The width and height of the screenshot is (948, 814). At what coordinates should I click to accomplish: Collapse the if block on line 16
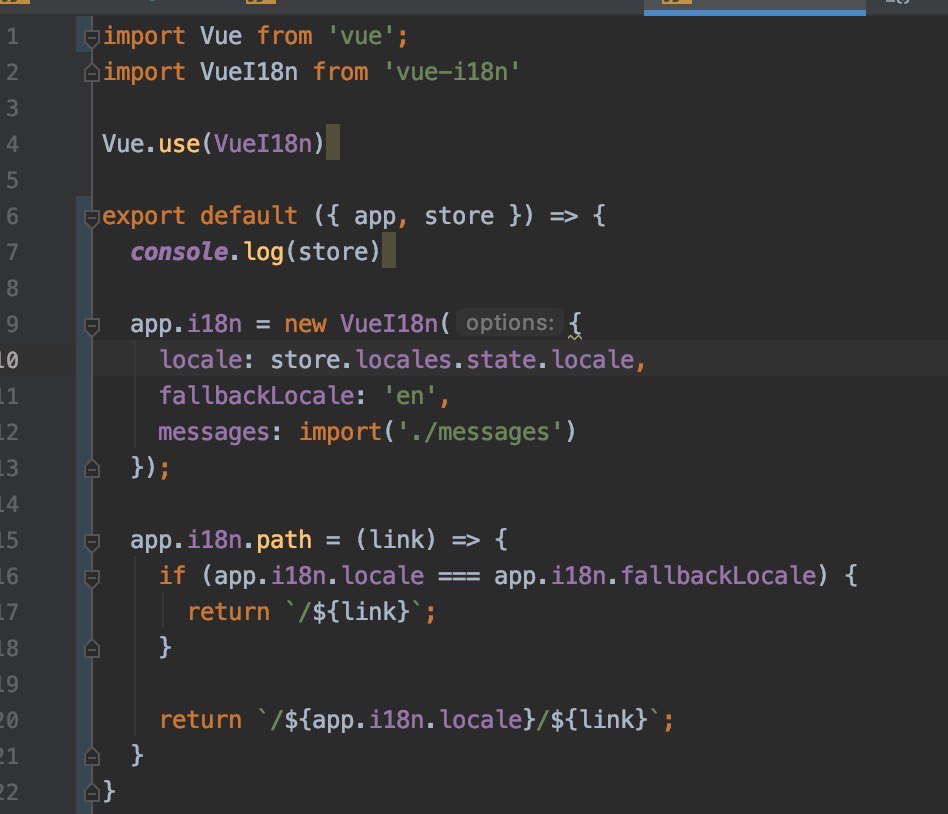coord(92,579)
